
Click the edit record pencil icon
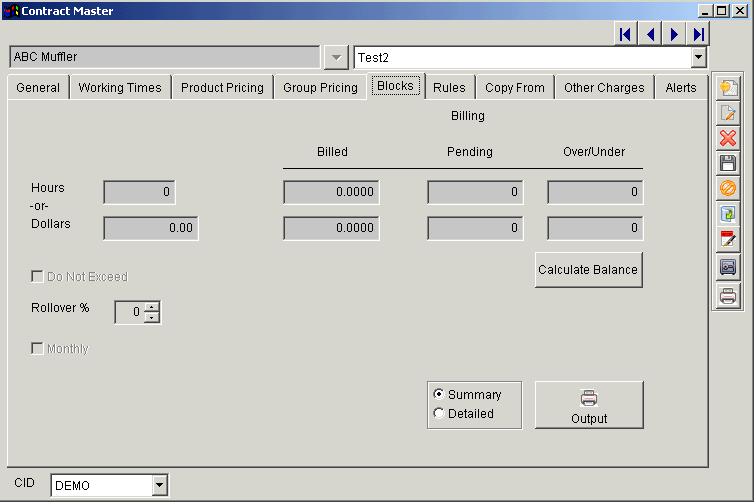tap(728, 113)
